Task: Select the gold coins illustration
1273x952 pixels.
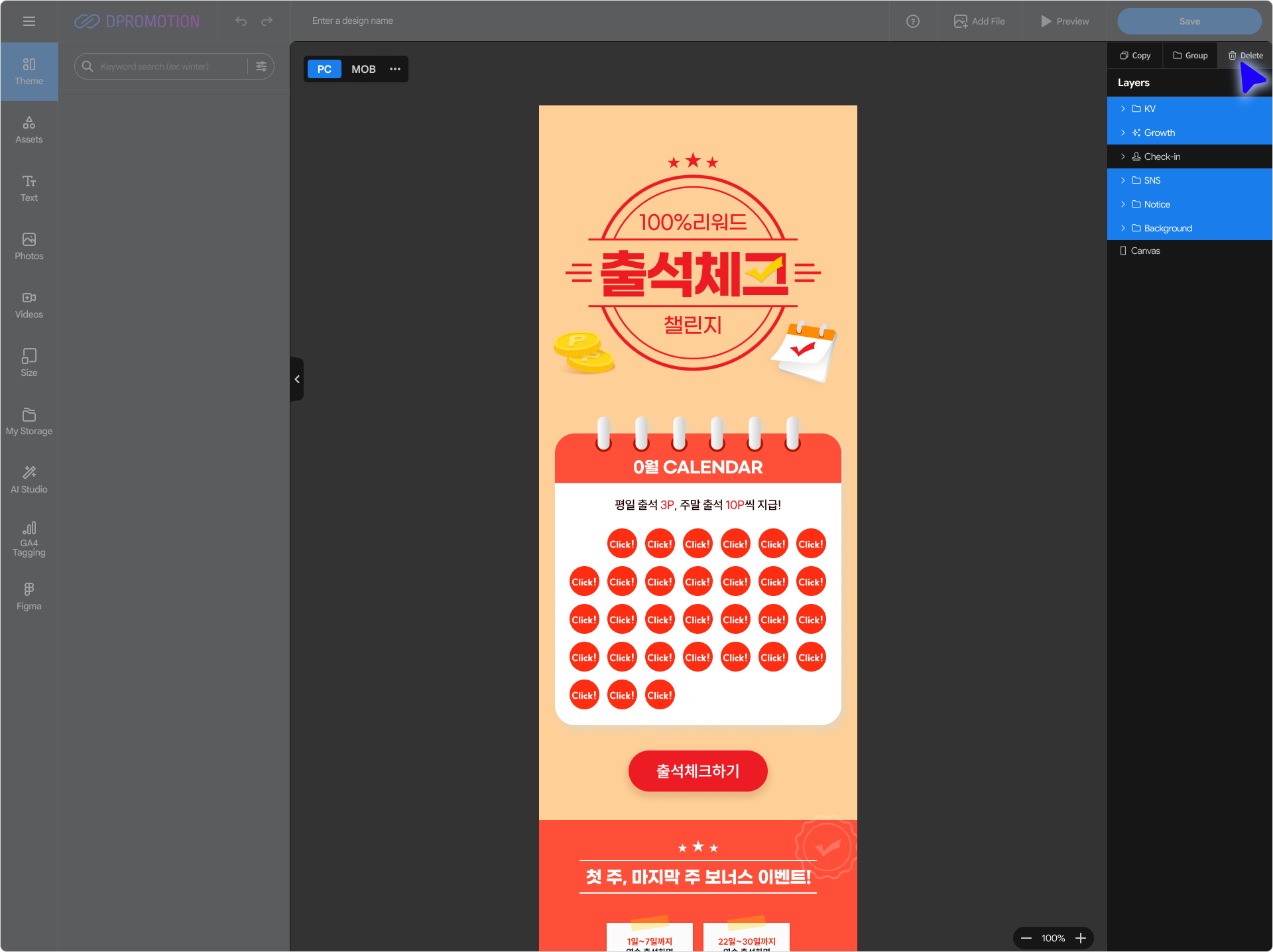Action: click(584, 352)
